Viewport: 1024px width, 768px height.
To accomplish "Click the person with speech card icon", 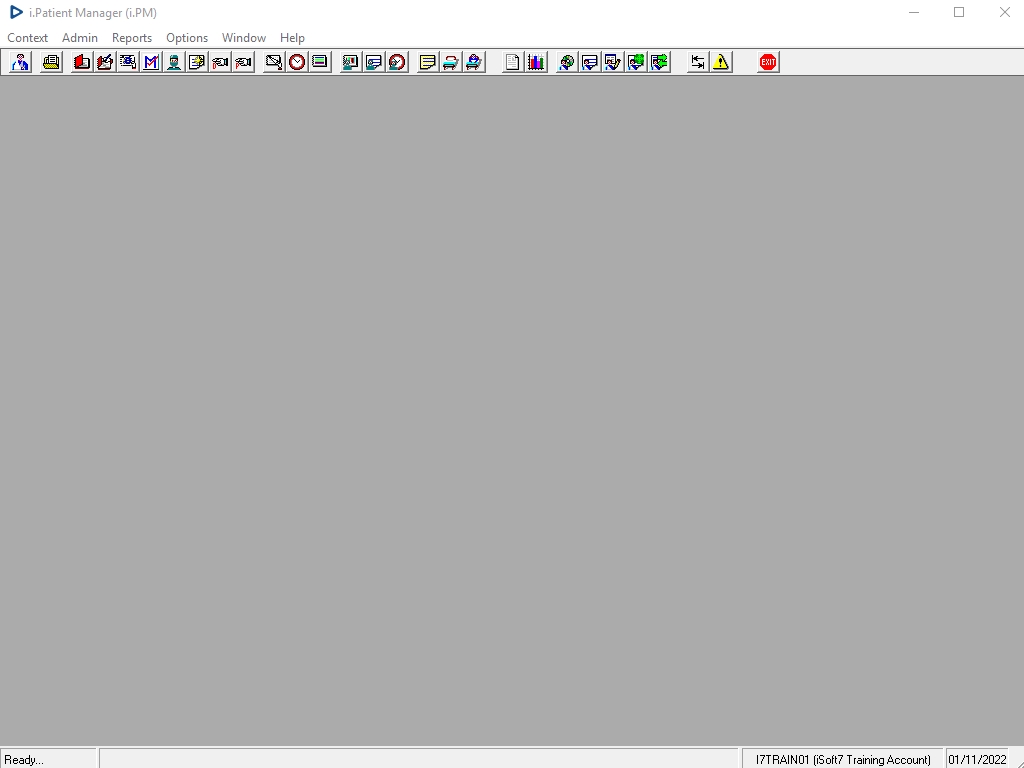I will point(590,62).
